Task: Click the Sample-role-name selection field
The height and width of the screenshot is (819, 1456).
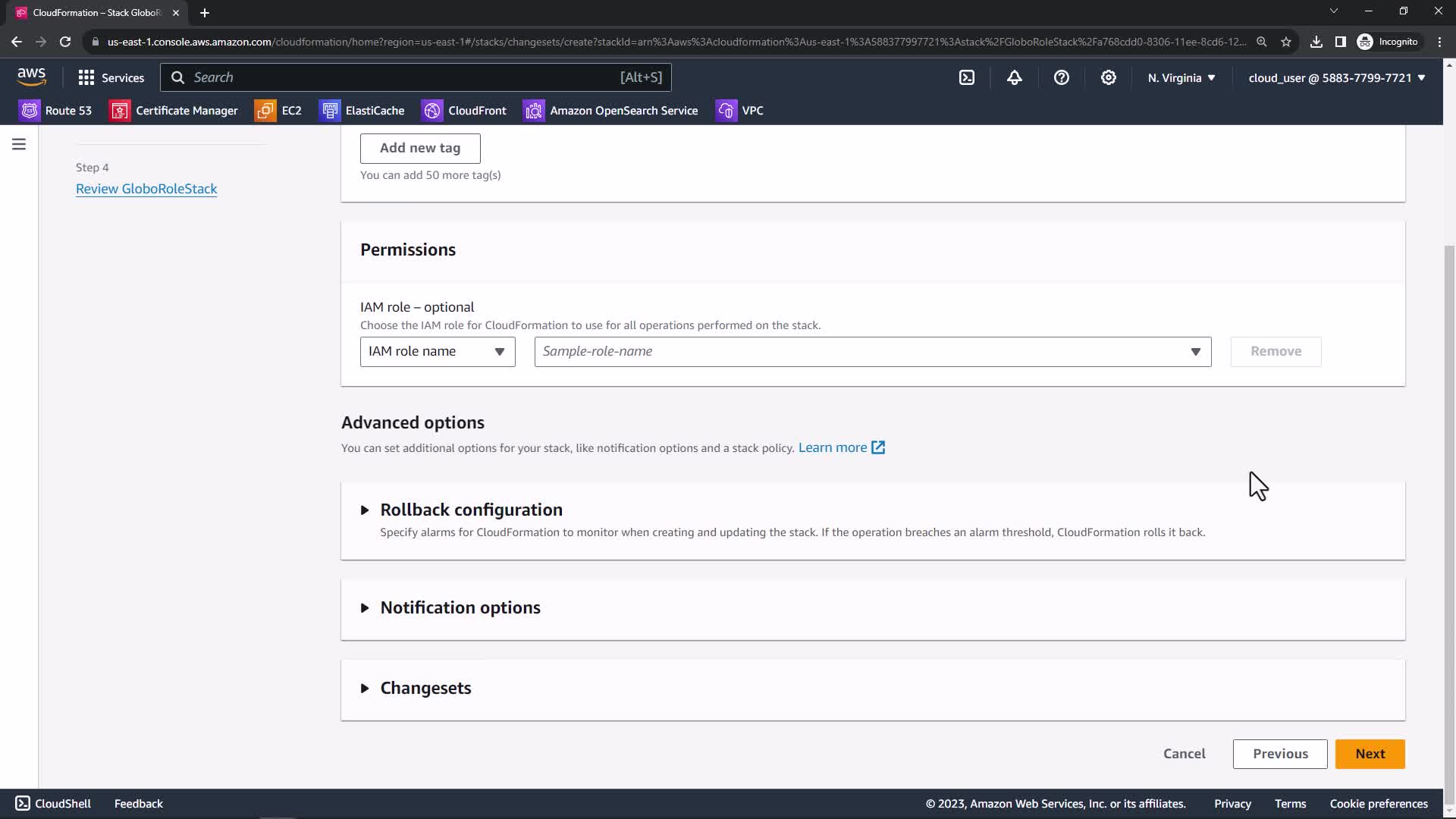Action: pos(872,352)
